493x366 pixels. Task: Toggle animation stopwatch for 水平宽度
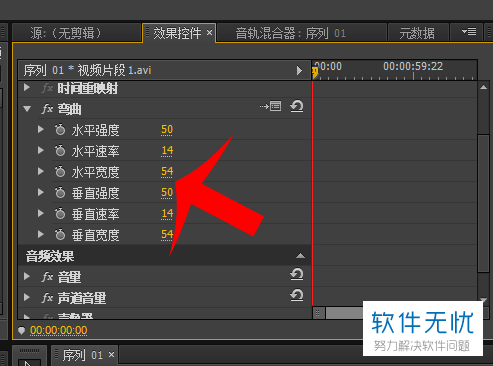click(60, 172)
